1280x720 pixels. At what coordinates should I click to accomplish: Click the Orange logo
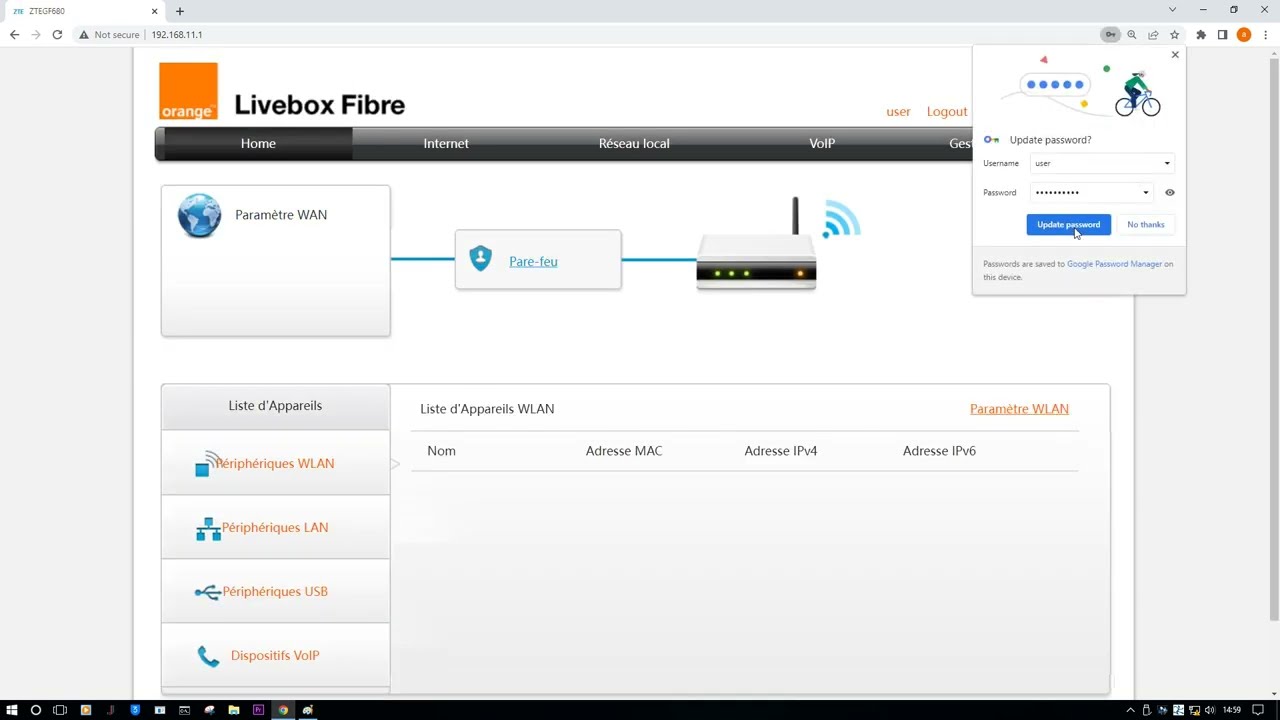(x=188, y=91)
